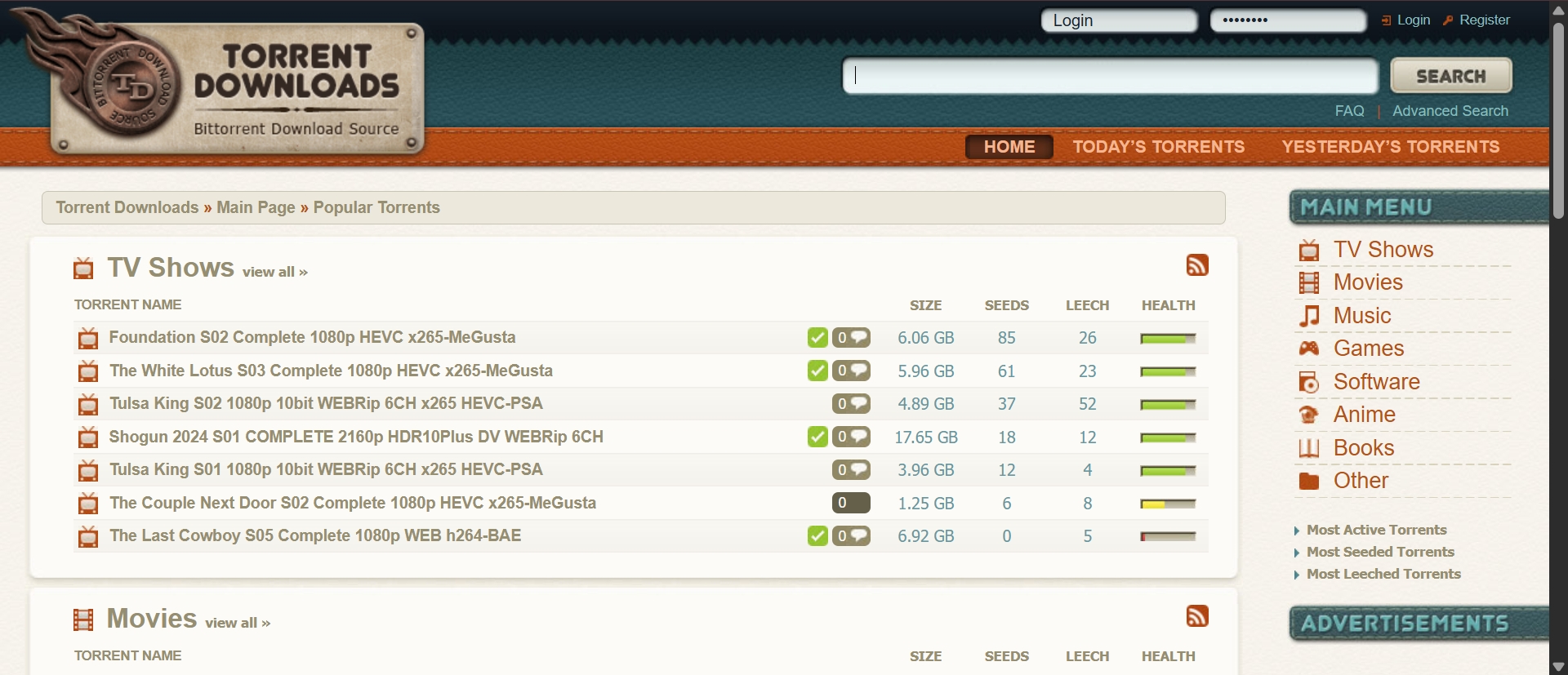Viewport: 1568px width, 675px height.
Task: Click the Games controller icon in main menu
Action: tap(1309, 349)
